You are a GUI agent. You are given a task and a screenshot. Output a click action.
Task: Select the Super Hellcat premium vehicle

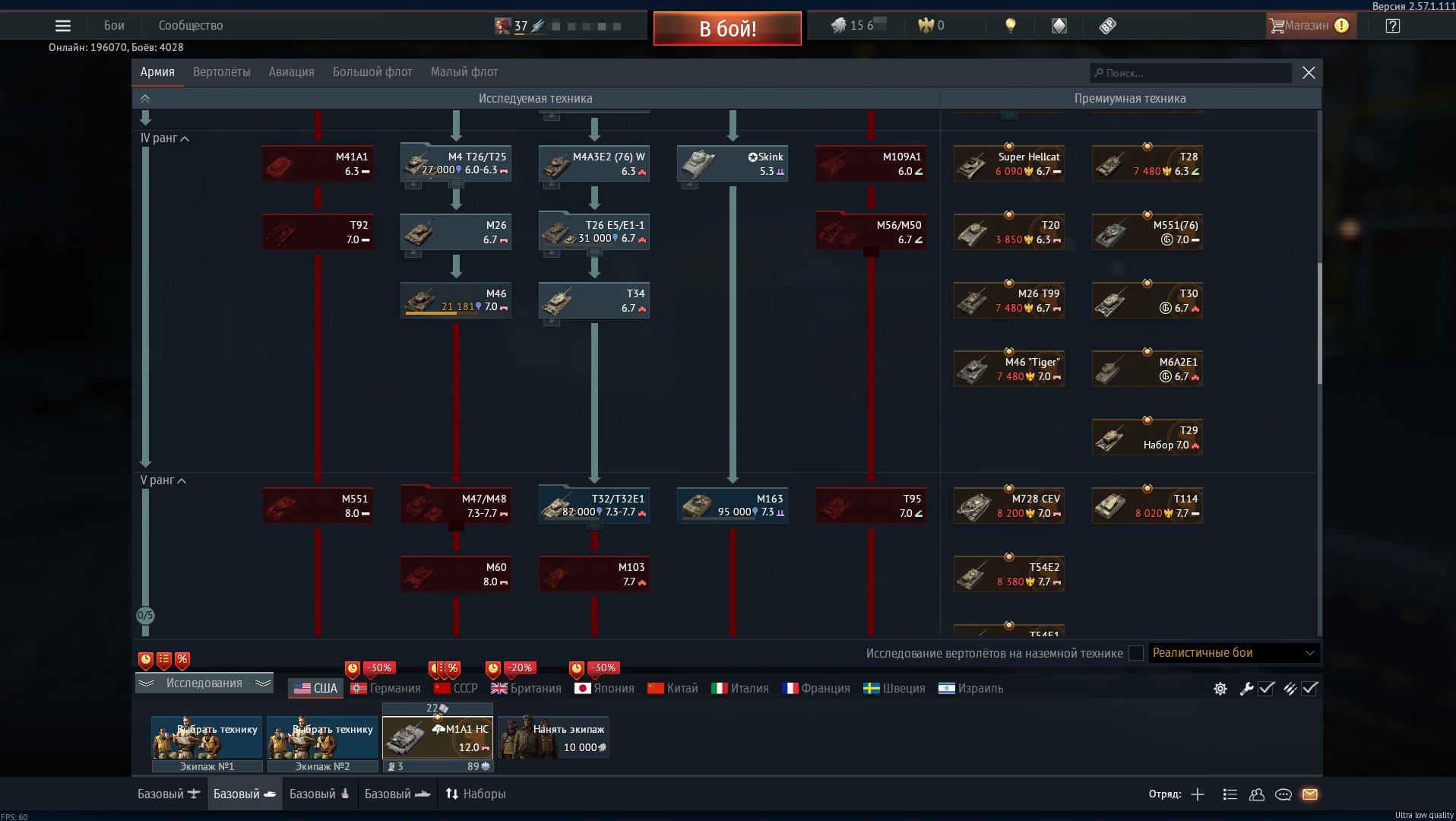pos(1009,163)
